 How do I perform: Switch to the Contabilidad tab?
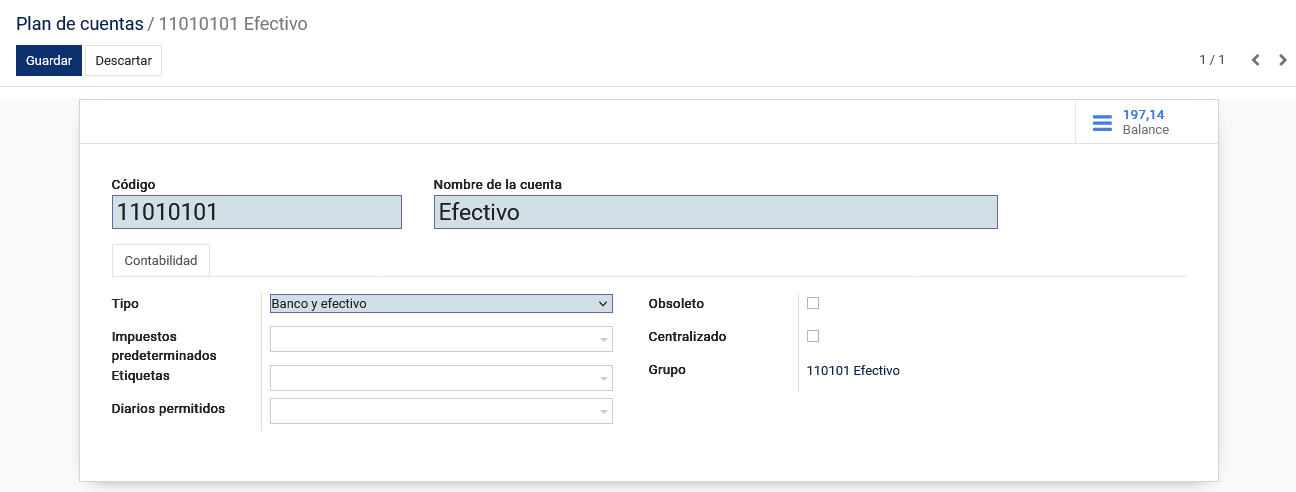pos(161,260)
